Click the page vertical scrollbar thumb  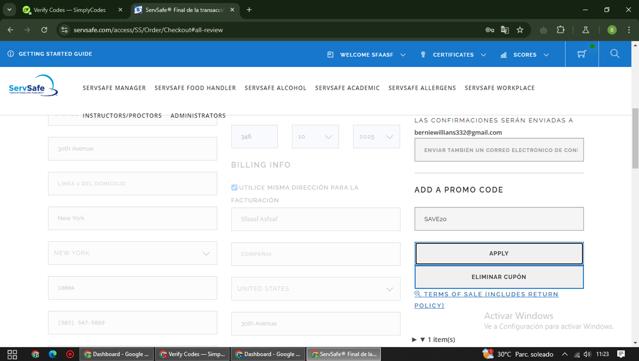[x=635, y=139]
